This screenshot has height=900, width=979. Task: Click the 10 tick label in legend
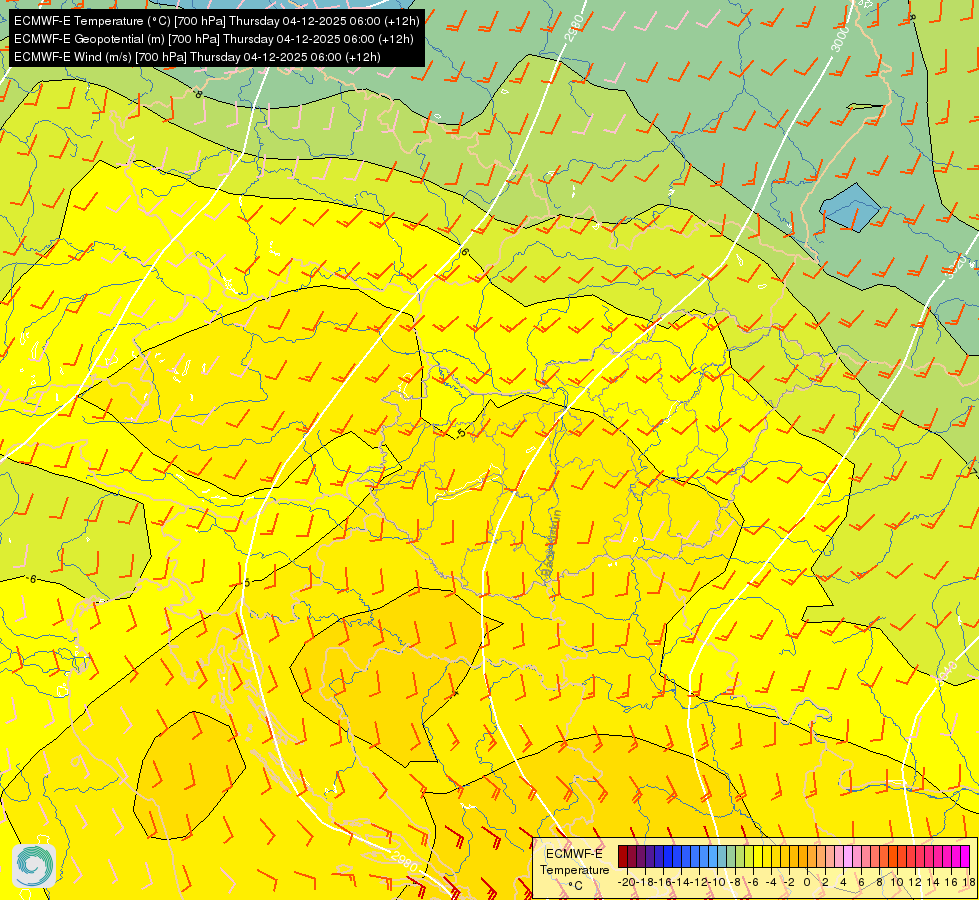(x=897, y=882)
